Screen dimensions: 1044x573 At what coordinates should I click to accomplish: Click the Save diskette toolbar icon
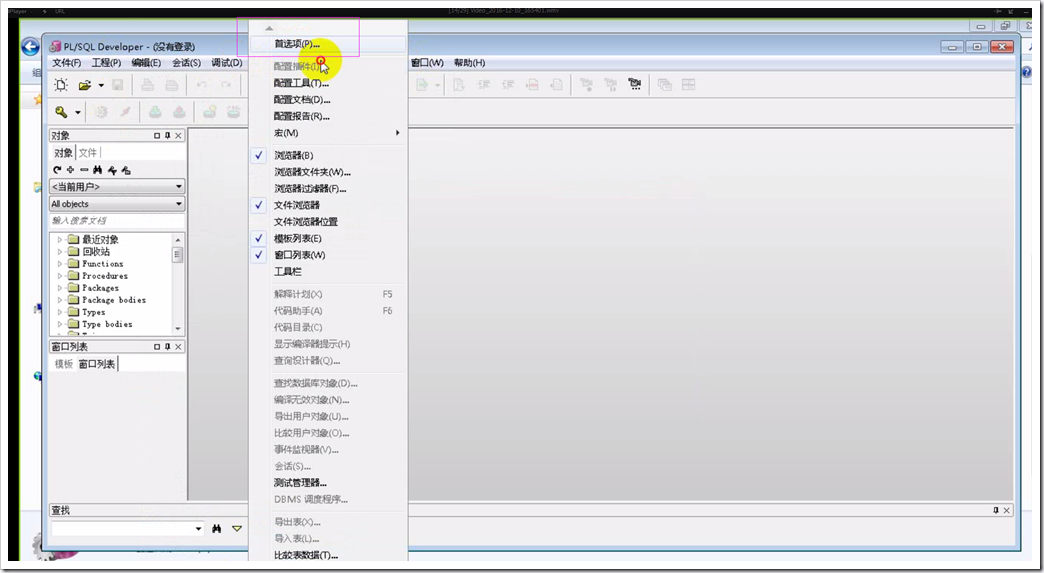tap(117, 85)
